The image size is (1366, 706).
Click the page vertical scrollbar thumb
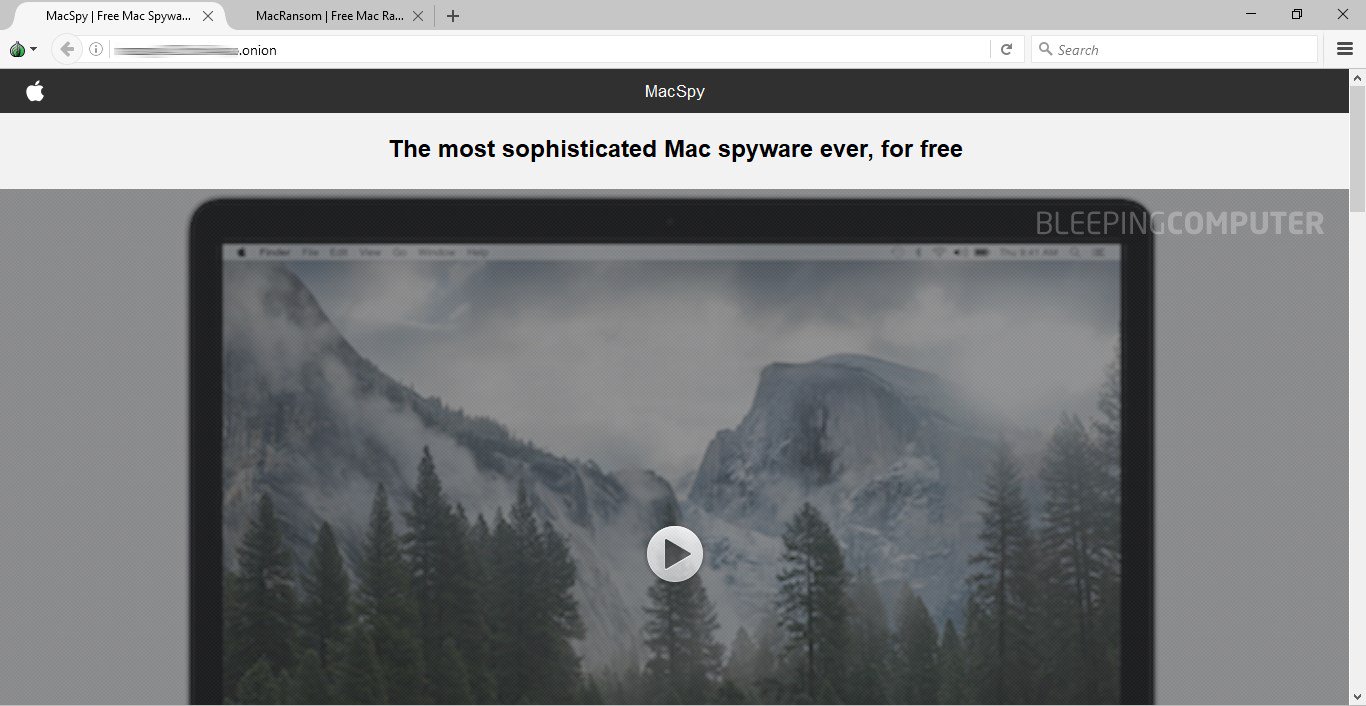1357,149
